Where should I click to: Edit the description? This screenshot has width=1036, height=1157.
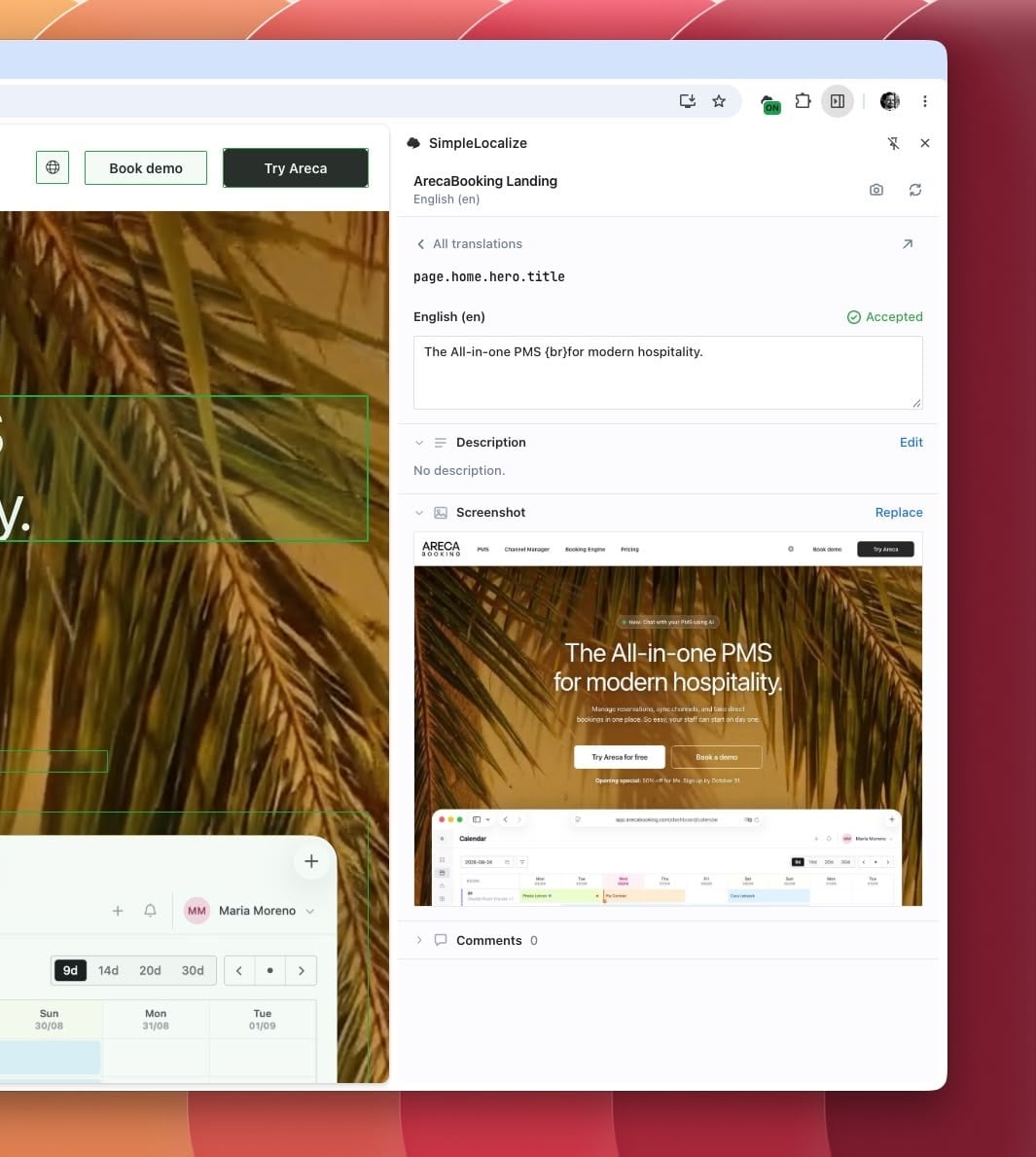tap(911, 442)
